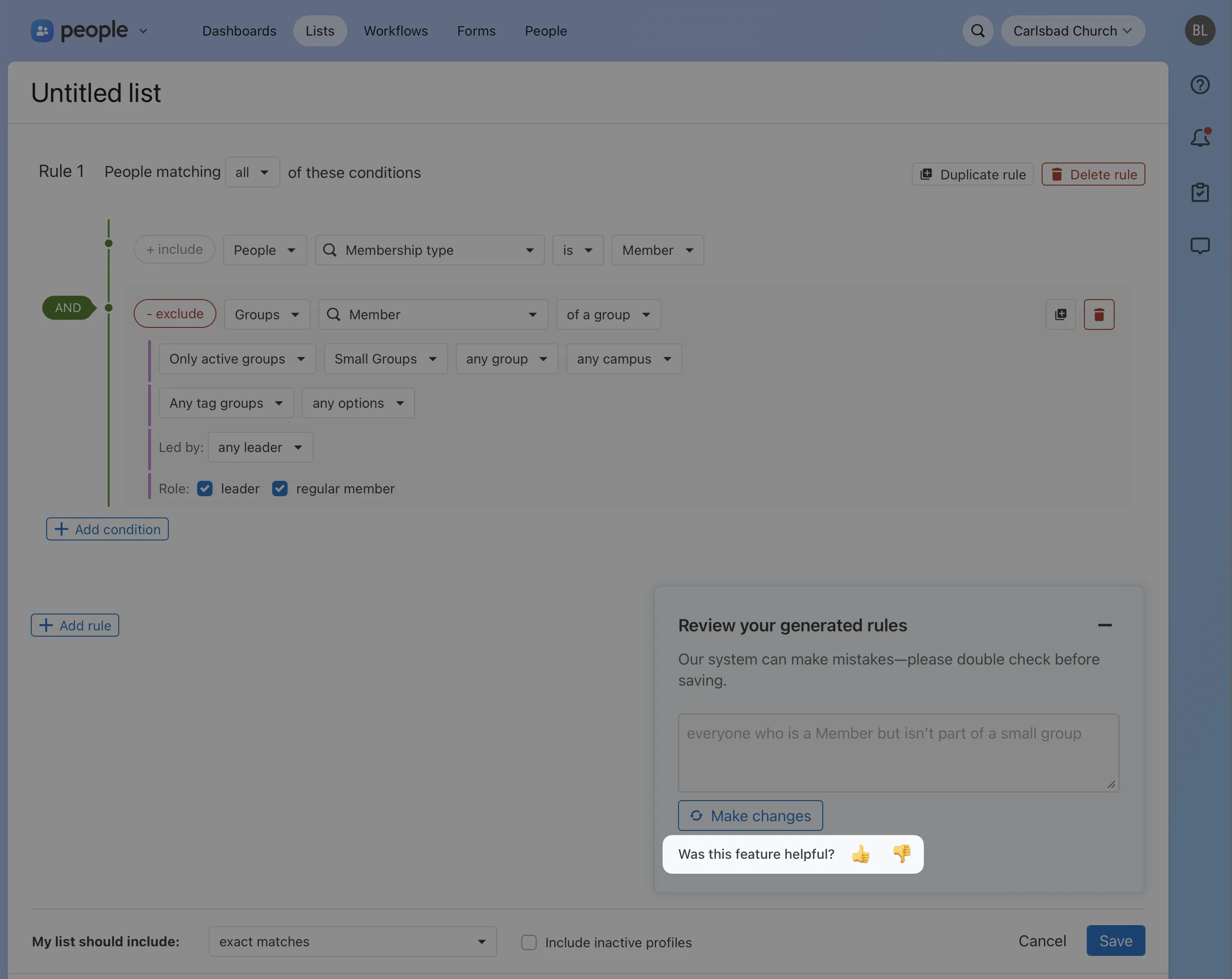Screen dimensions: 1232x979
Task: Open the 'all' conditions dropdown
Action: pyautogui.click(x=252, y=172)
